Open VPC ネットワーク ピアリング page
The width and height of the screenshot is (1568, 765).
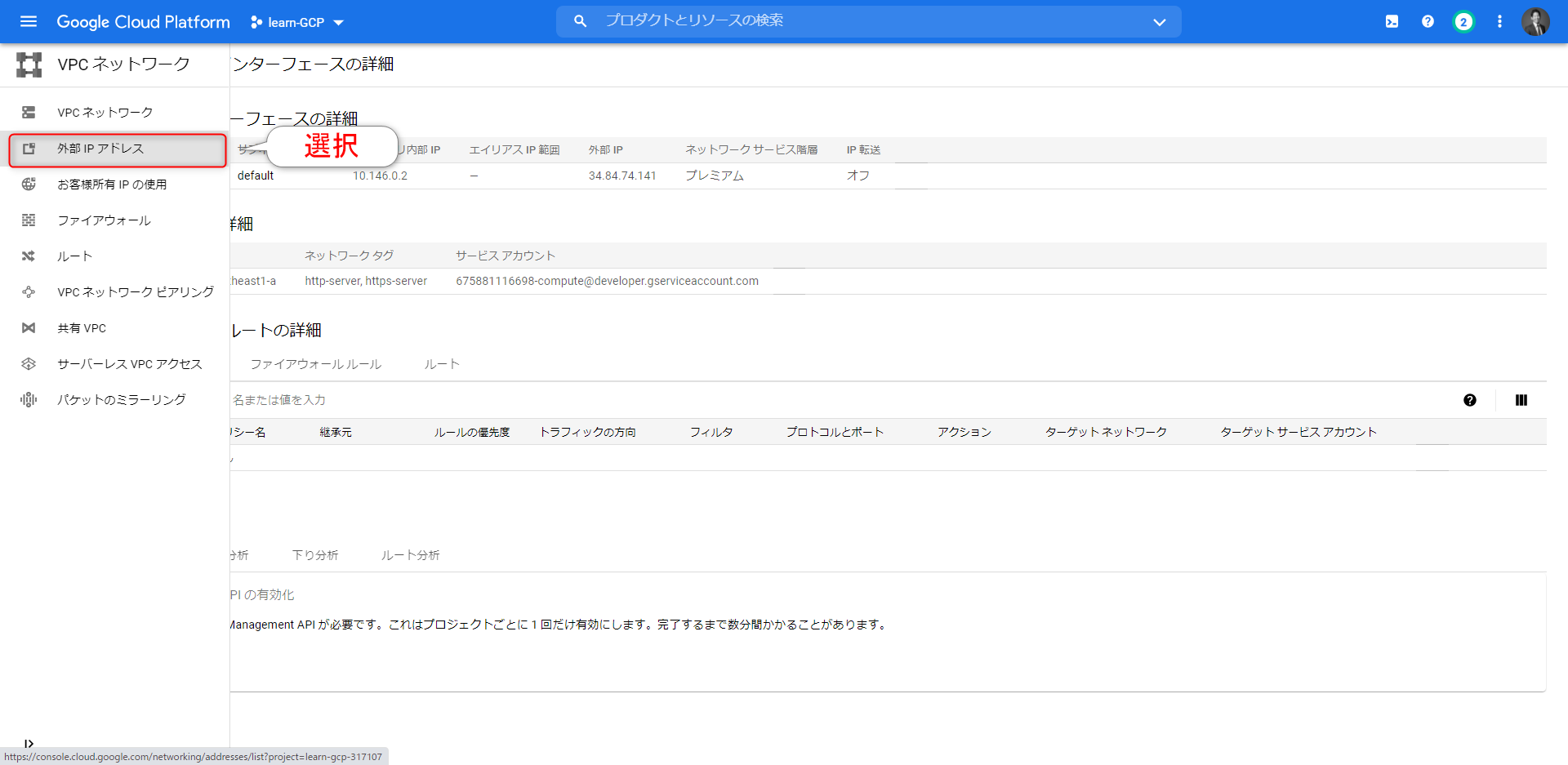coord(114,292)
